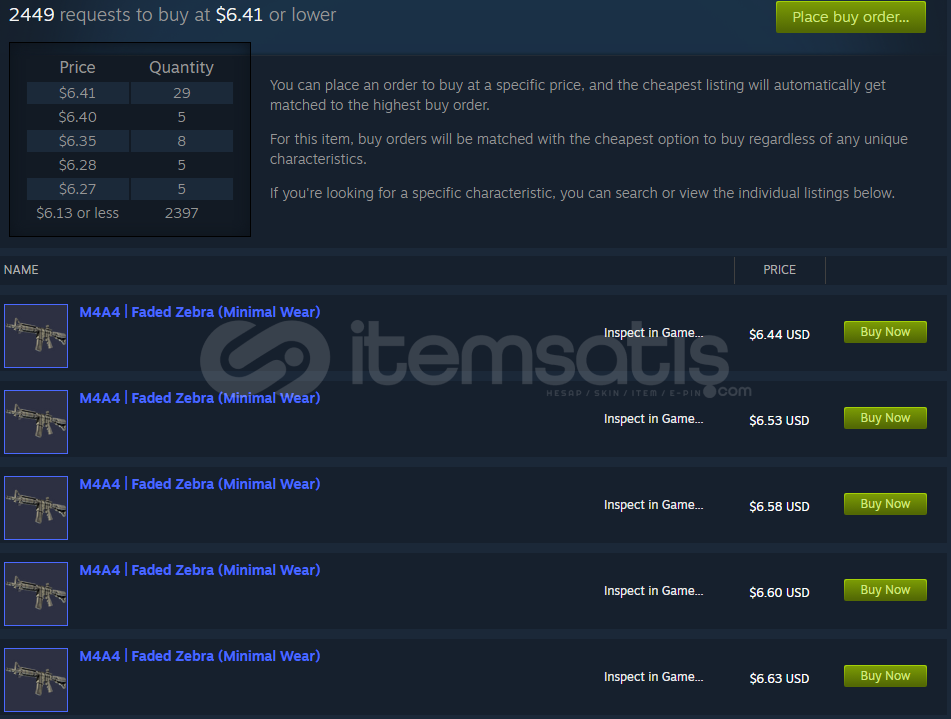
Task: Inspect in Game for the $6.63 listing
Action: point(653,677)
